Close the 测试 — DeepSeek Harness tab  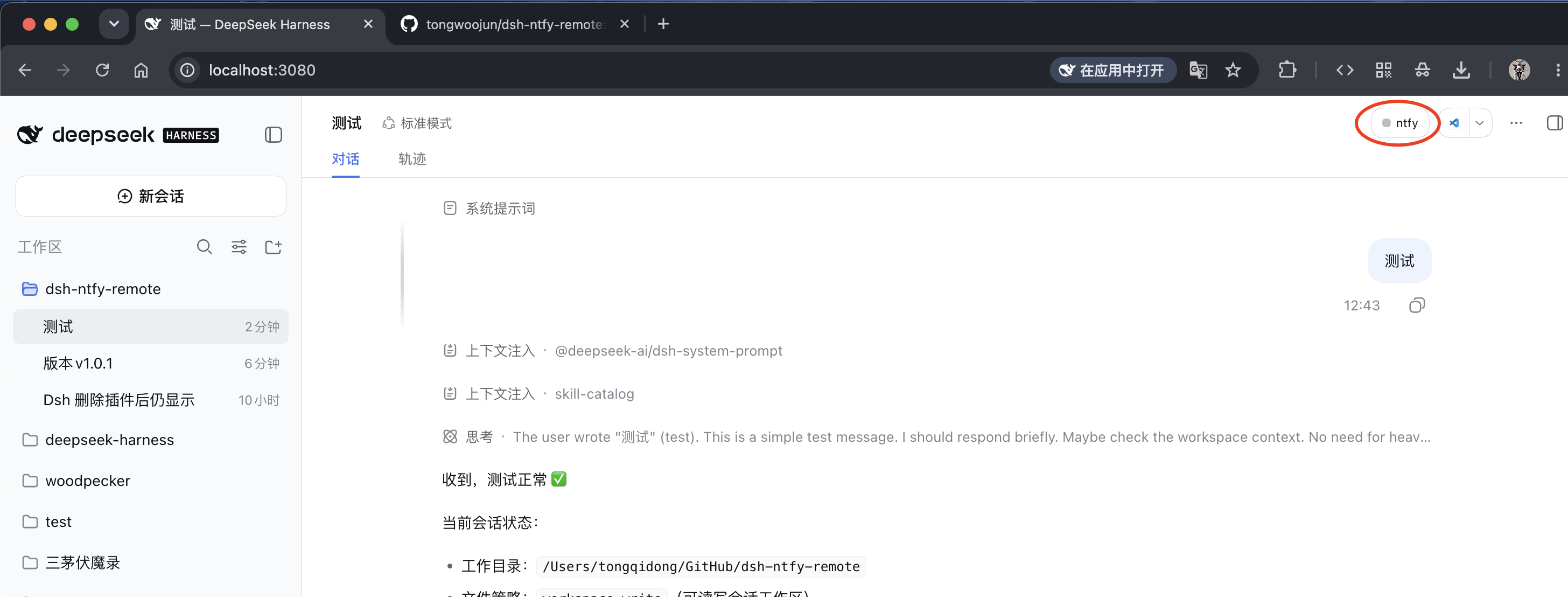(368, 24)
